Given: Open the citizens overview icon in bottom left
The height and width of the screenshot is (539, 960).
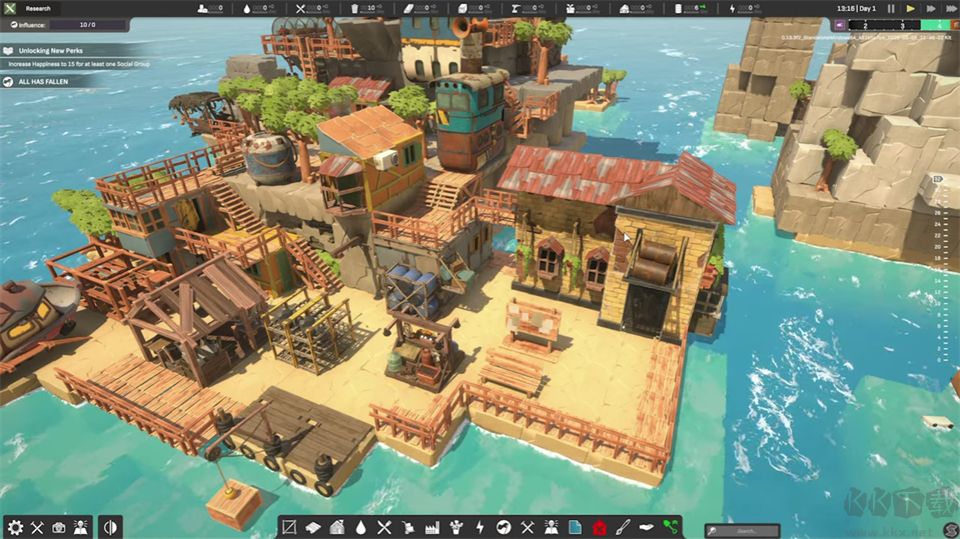Looking at the screenshot, I should pos(80,527).
